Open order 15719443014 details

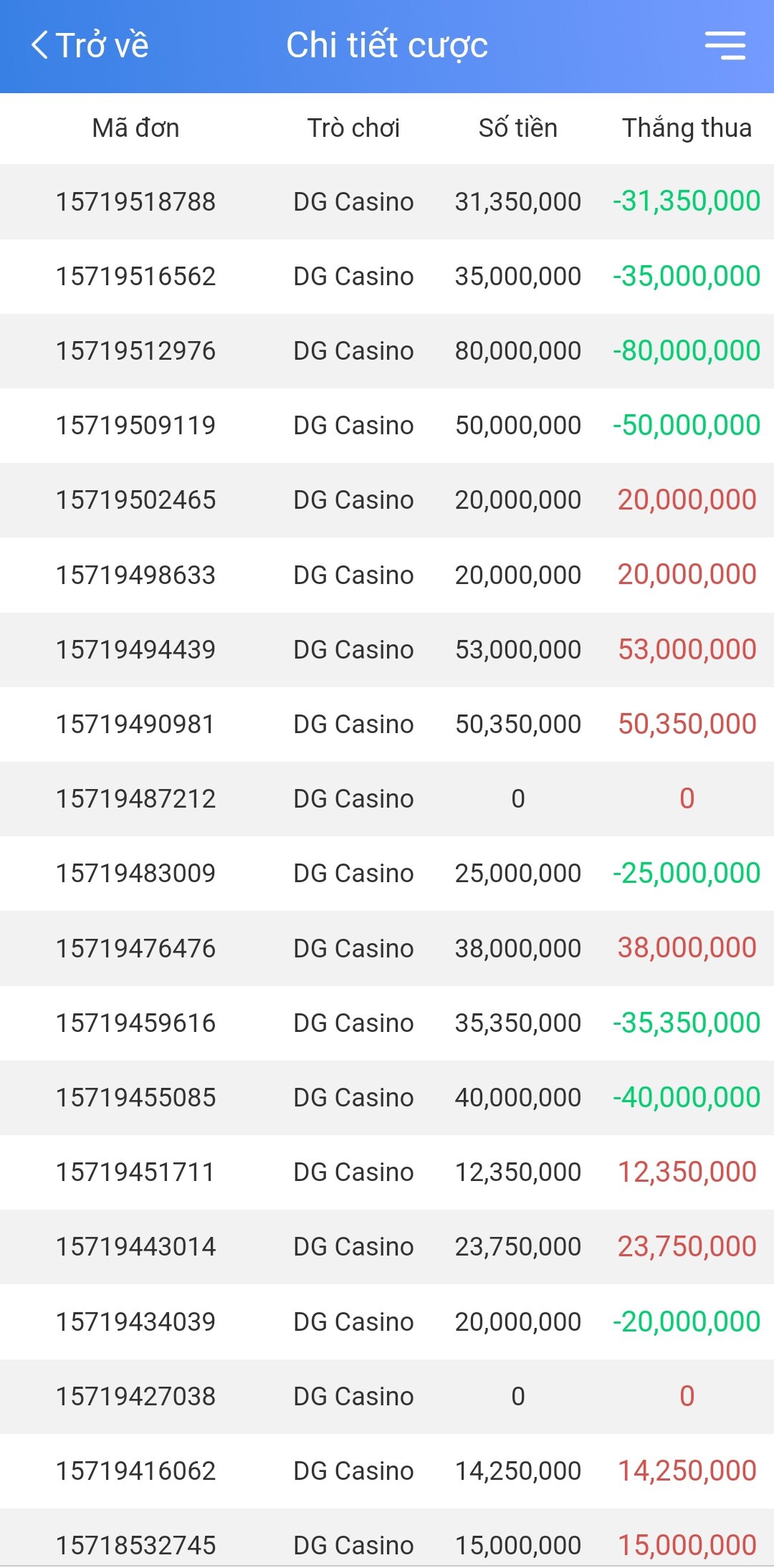pyautogui.click(x=387, y=1247)
